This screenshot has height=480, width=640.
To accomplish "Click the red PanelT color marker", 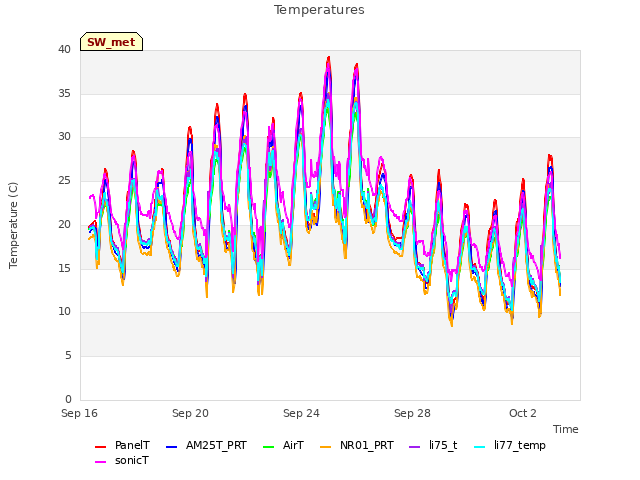I will click(100, 447).
